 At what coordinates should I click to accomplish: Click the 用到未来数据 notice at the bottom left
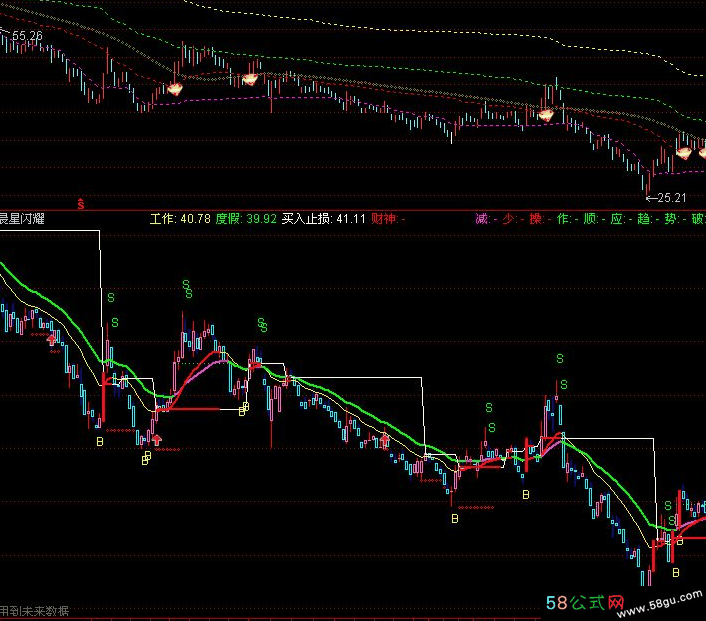[x=35, y=610]
